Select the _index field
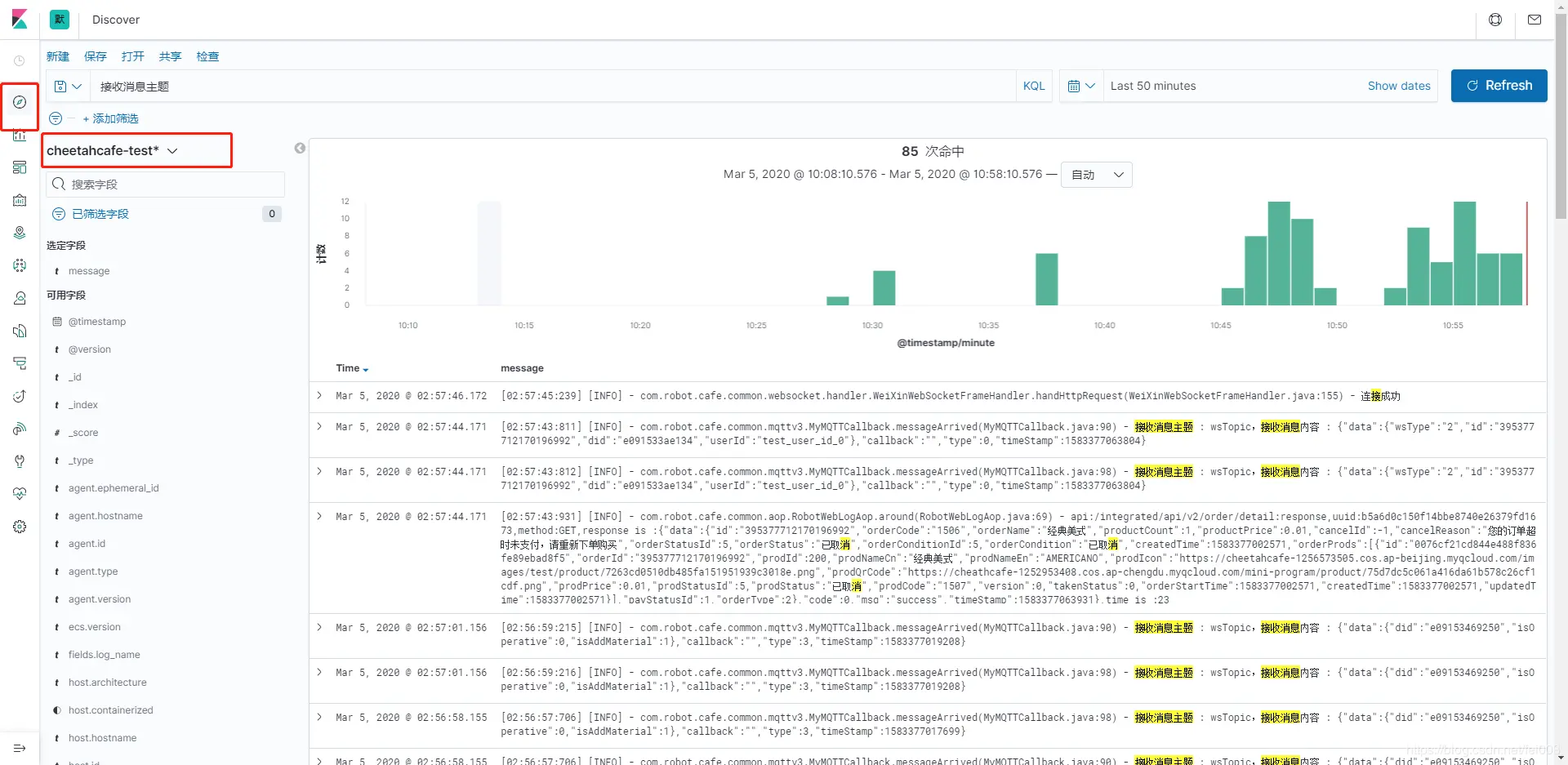The width and height of the screenshot is (1568, 765). point(83,405)
